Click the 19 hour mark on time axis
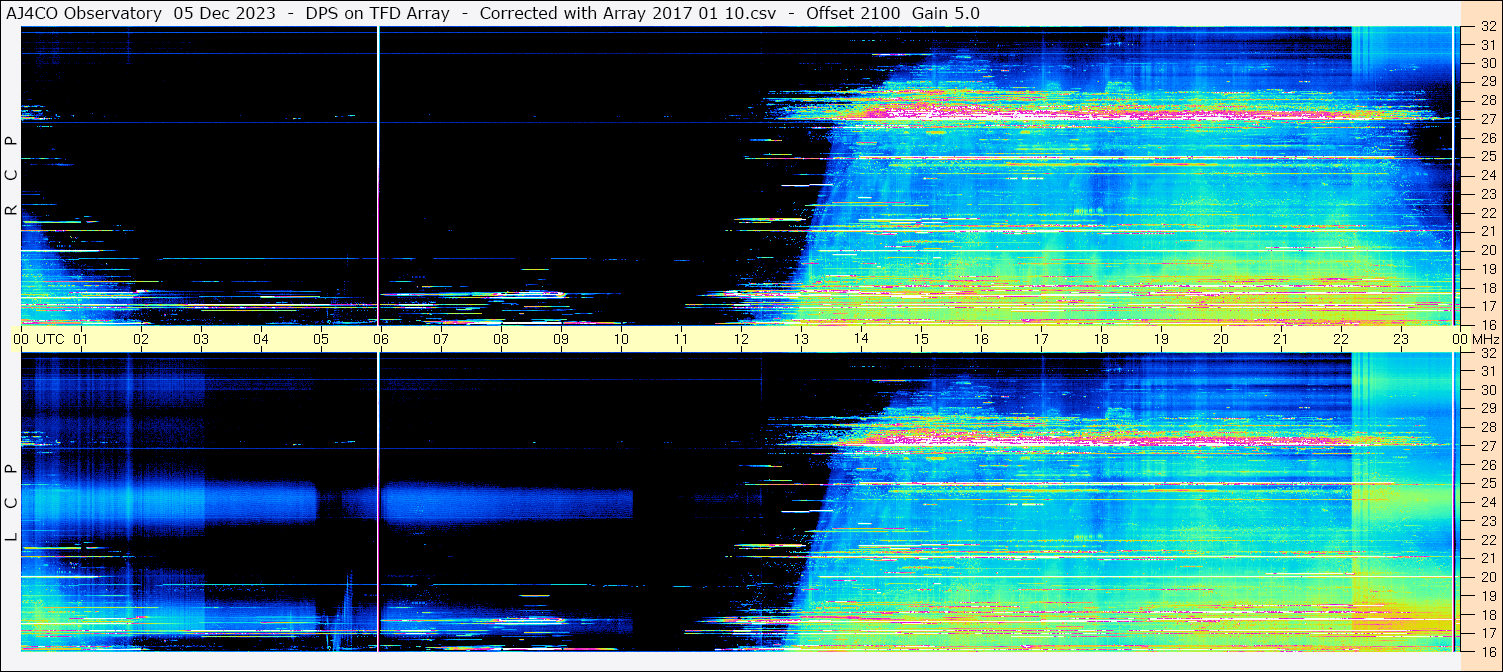 1161,339
